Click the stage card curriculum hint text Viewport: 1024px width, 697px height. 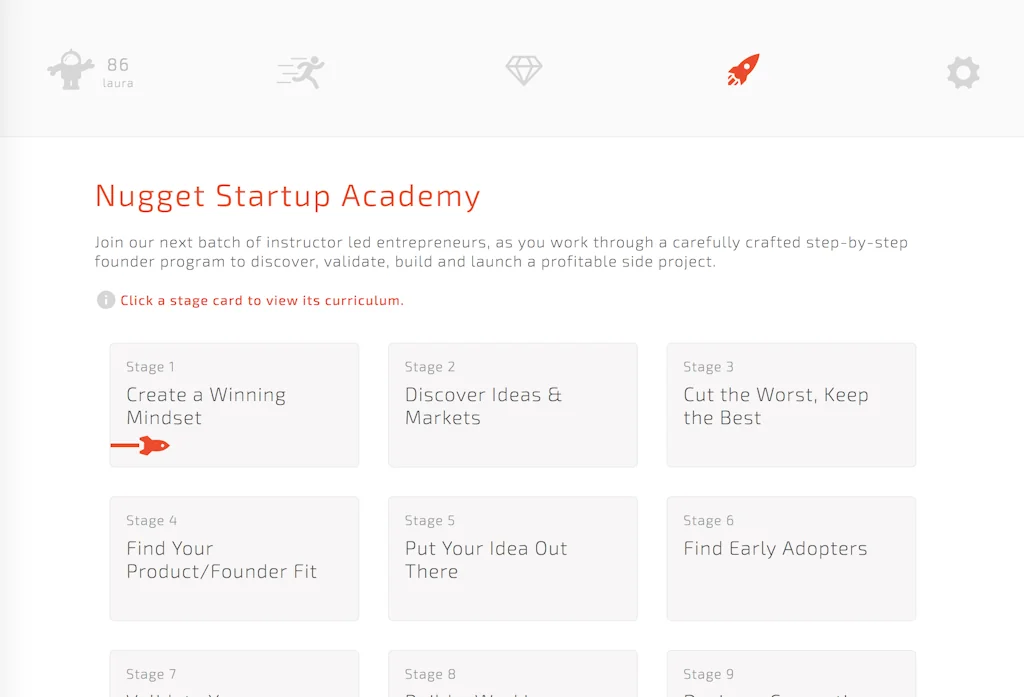(262, 300)
